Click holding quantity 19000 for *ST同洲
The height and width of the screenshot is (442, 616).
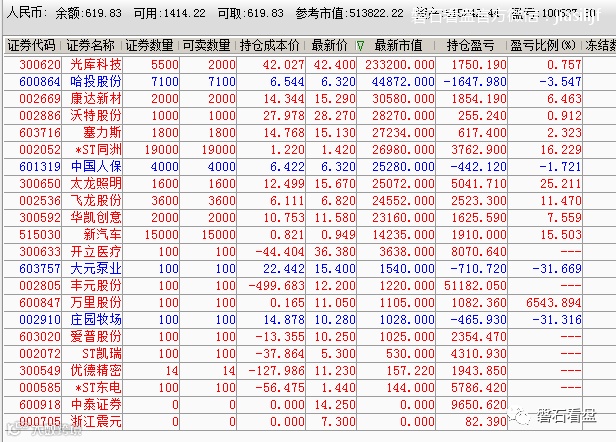coord(161,150)
